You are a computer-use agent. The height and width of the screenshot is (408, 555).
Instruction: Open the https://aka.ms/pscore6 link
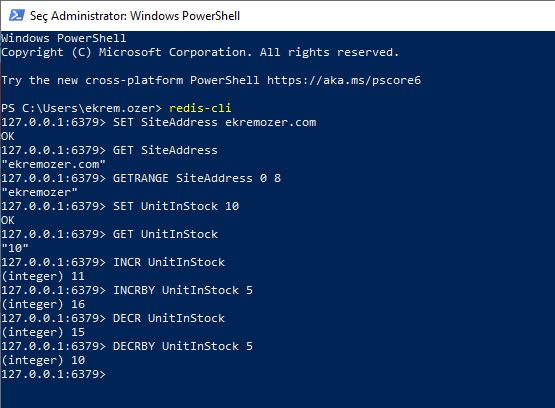coord(344,80)
